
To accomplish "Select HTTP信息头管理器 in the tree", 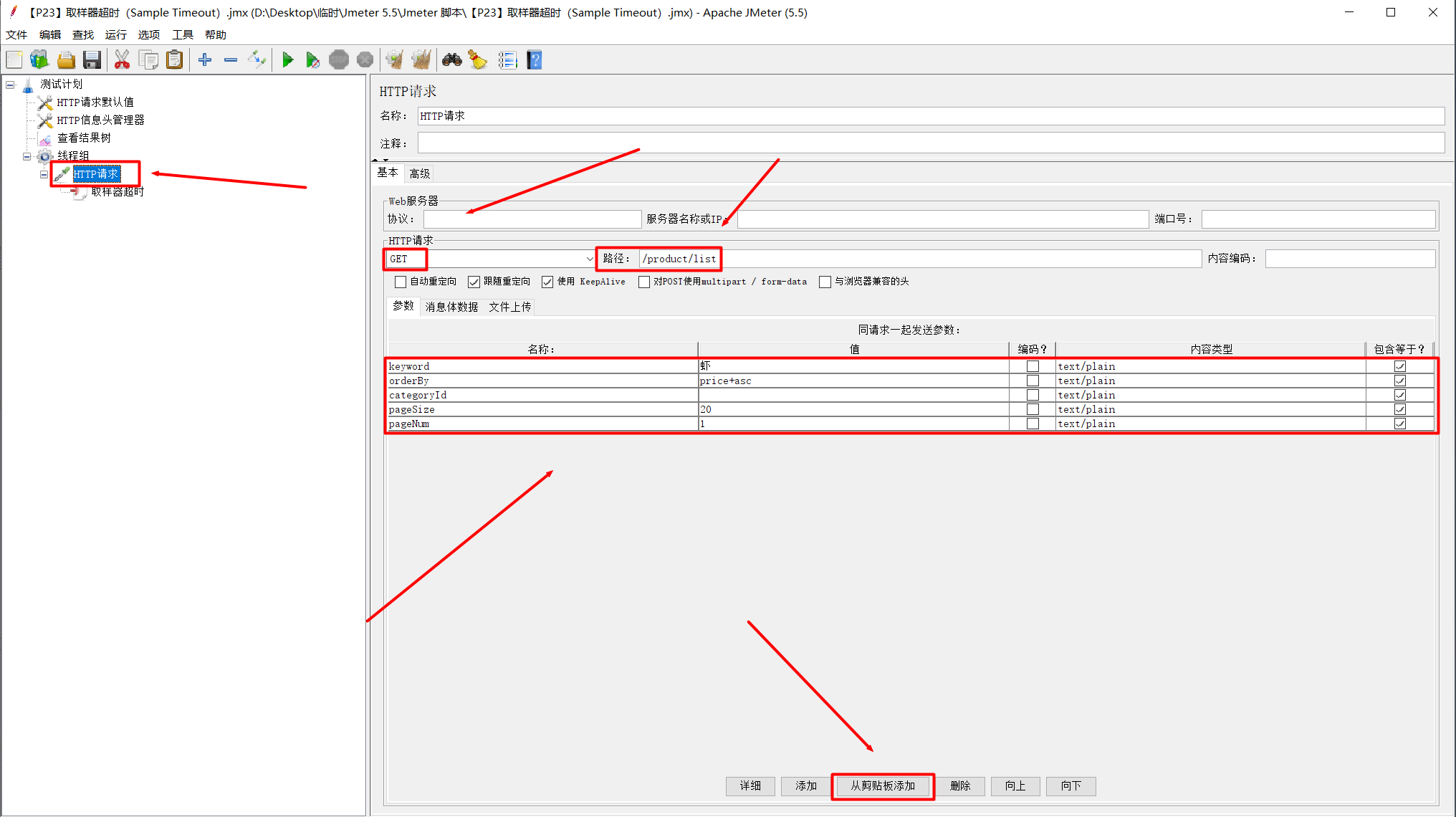I will tap(100, 120).
